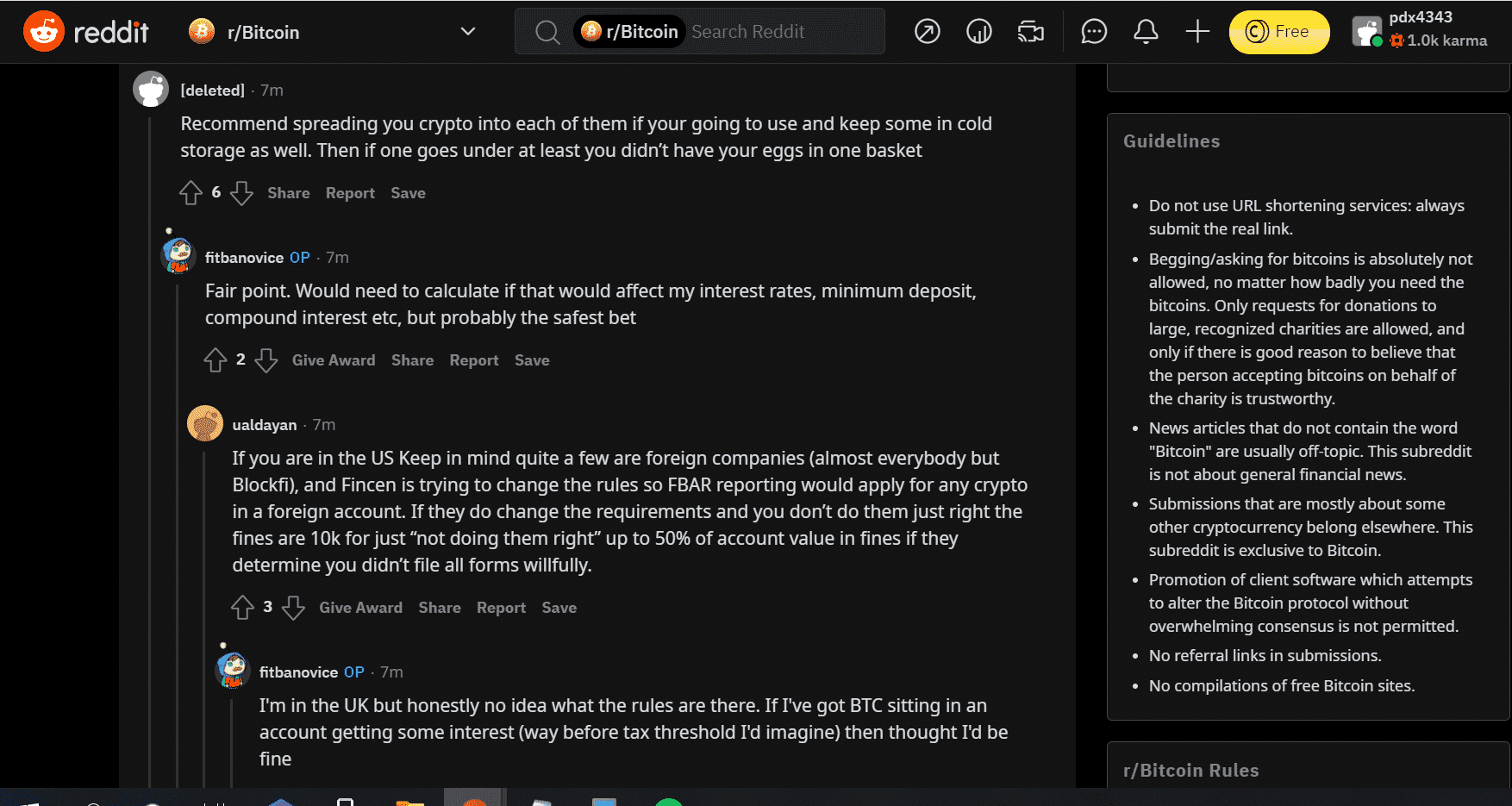
Task: Upvote the deleted user's comment
Action: [191, 193]
